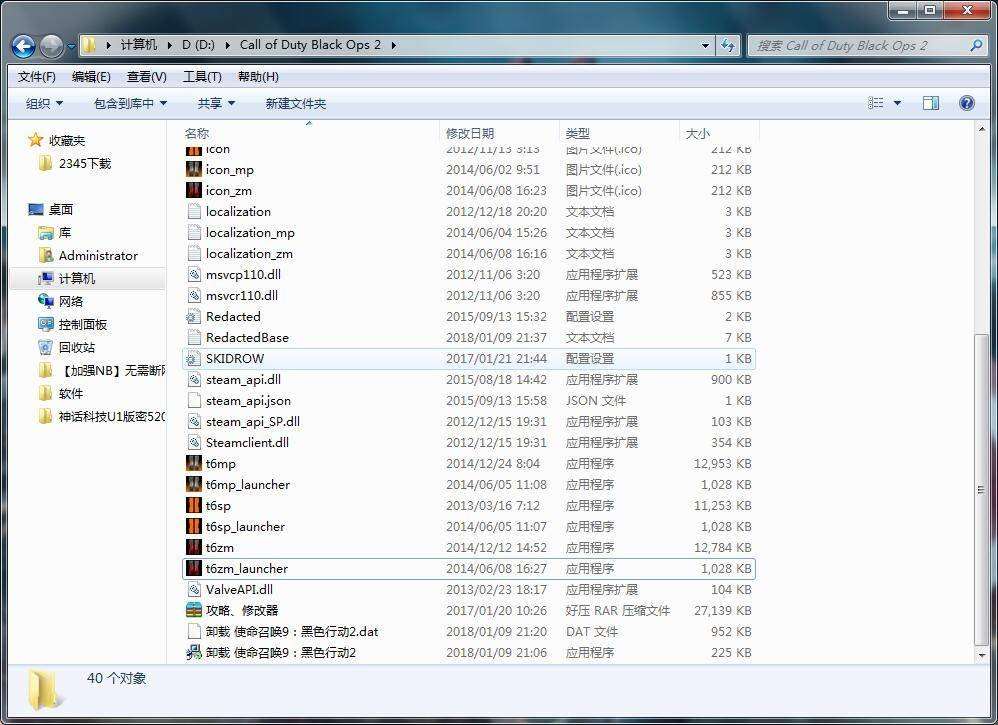Click the t6sp_launcher application icon
Screen dimensions: 998x725
pyautogui.click(x=193, y=526)
